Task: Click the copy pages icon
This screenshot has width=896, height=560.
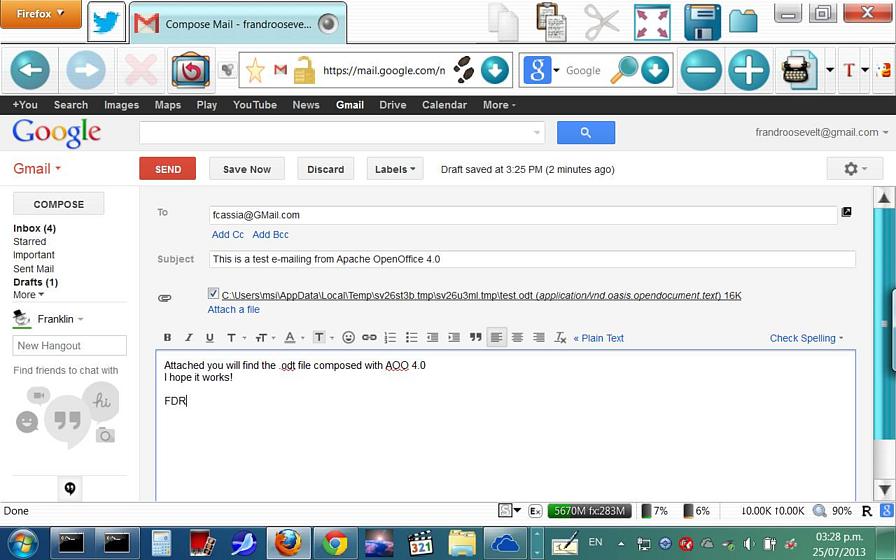Action: (503, 22)
